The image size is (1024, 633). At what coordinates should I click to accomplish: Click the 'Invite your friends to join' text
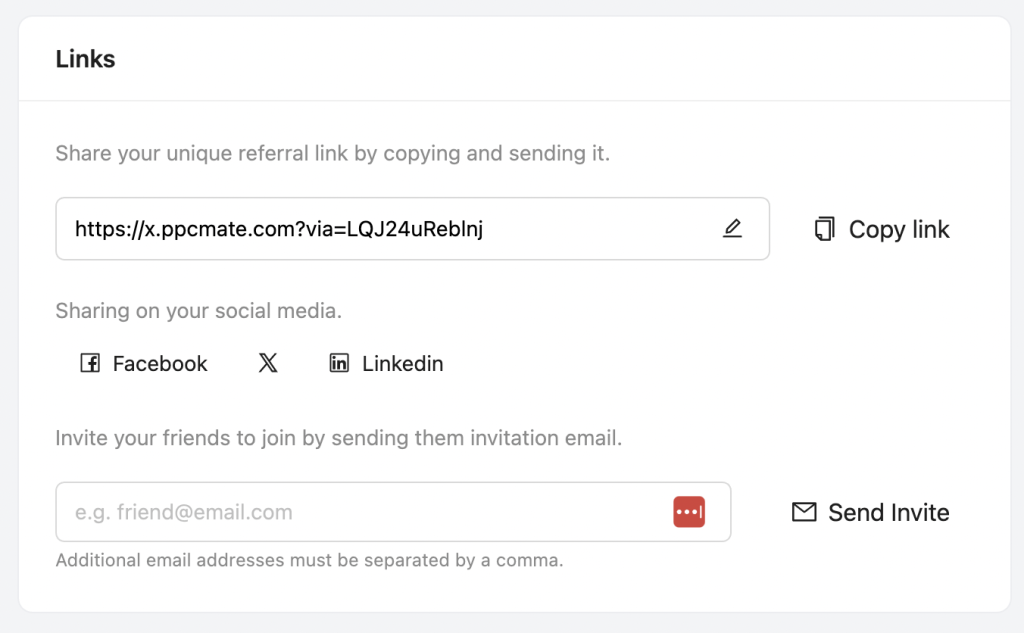coord(338,438)
